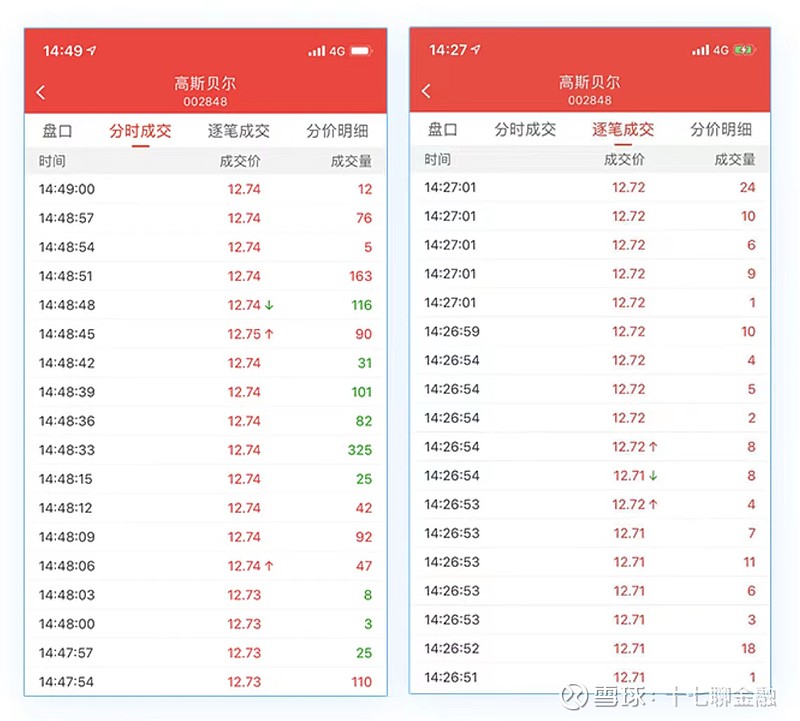Screen dimensions: 800x721
Task: Tap location arrow beside the 14:27 clock
Action: click(477, 50)
